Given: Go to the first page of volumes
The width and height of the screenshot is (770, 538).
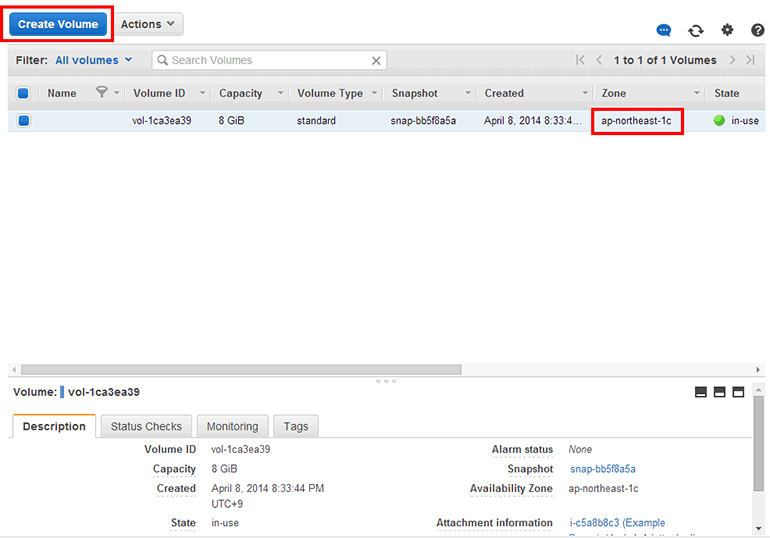Looking at the screenshot, I should 580,60.
